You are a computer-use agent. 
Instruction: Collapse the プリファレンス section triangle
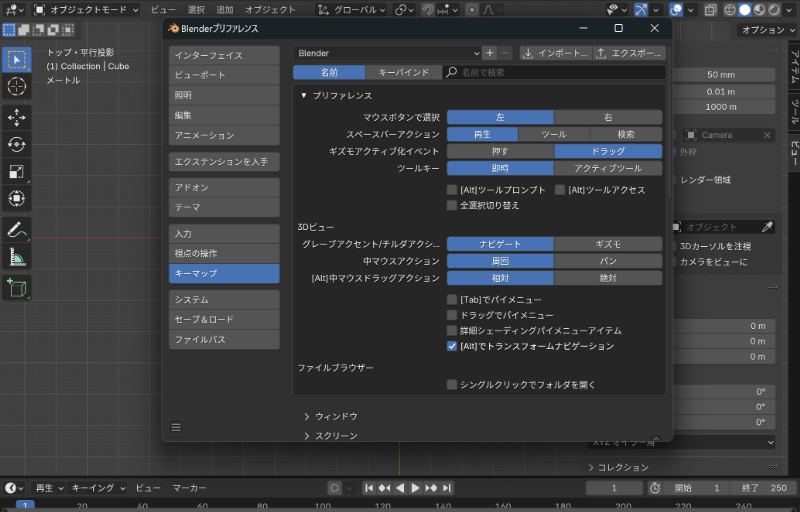point(304,95)
